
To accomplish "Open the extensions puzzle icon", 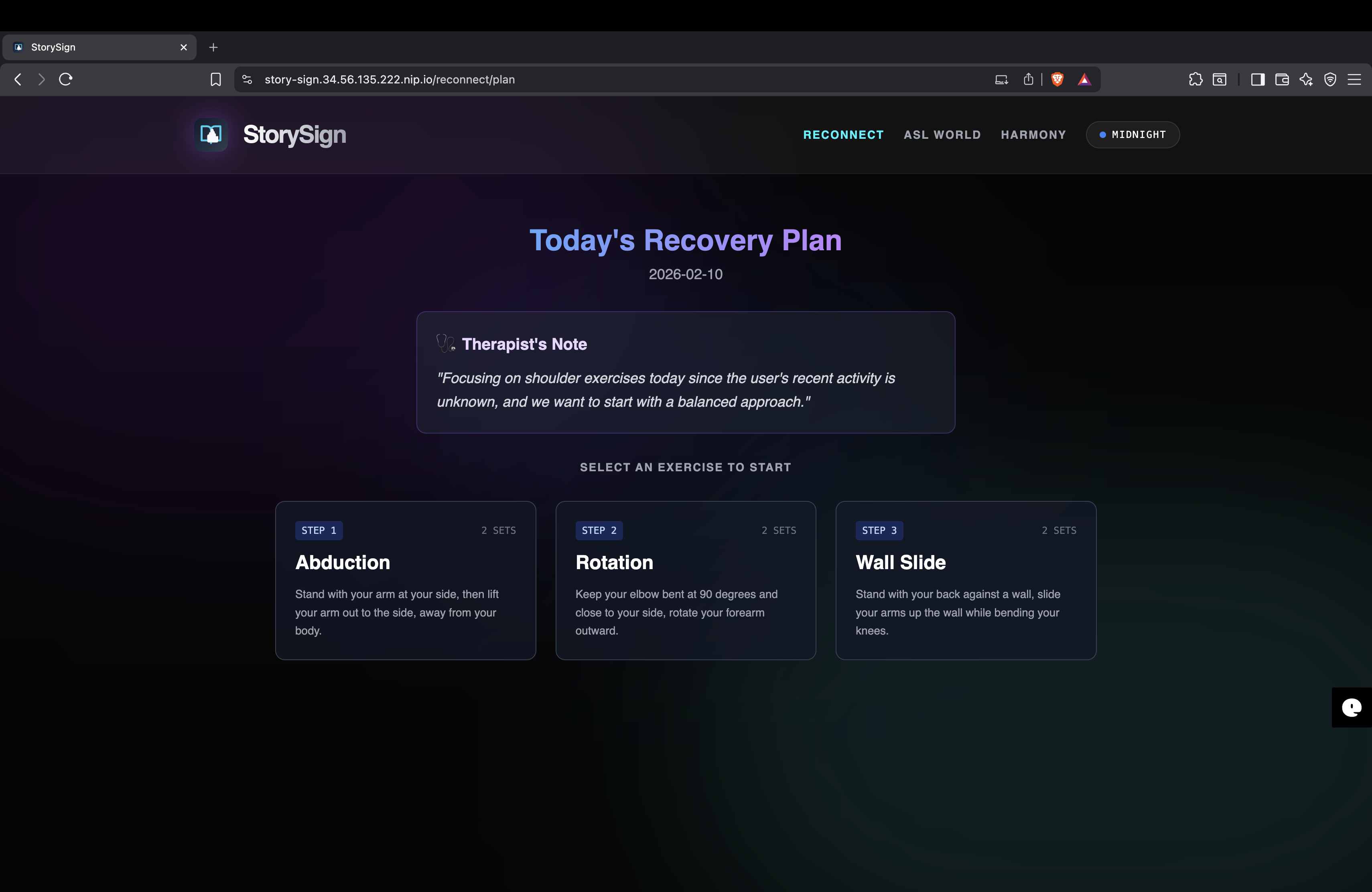I will 1195,79.
